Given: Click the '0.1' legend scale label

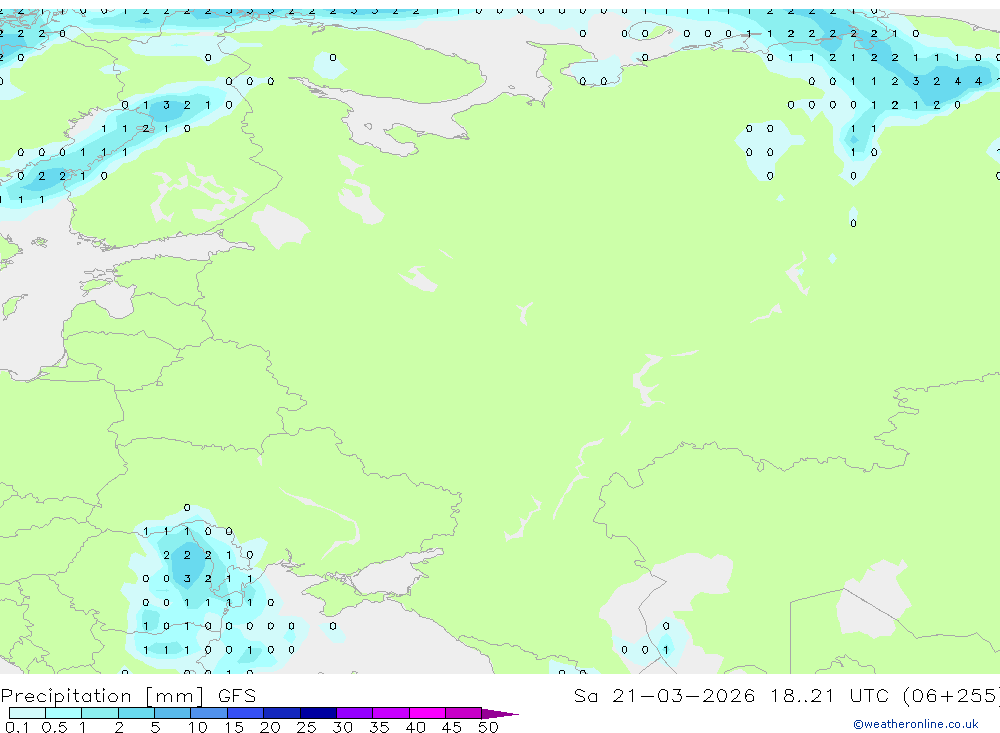Looking at the screenshot, I should point(17,727).
